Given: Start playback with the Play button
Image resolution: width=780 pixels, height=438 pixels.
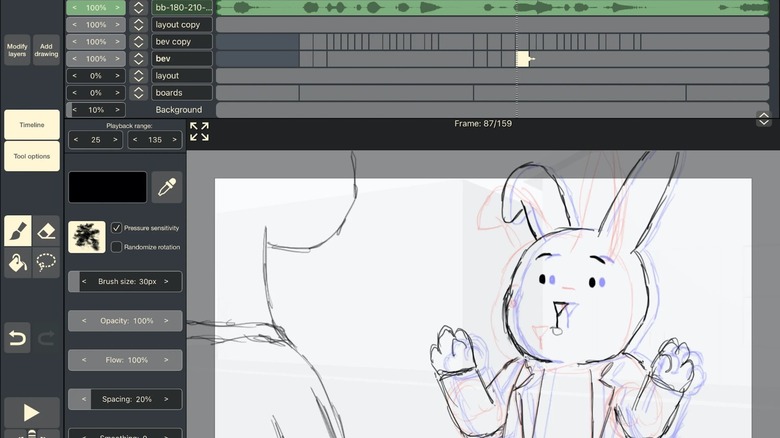Looking at the screenshot, I should pos(32,413).
